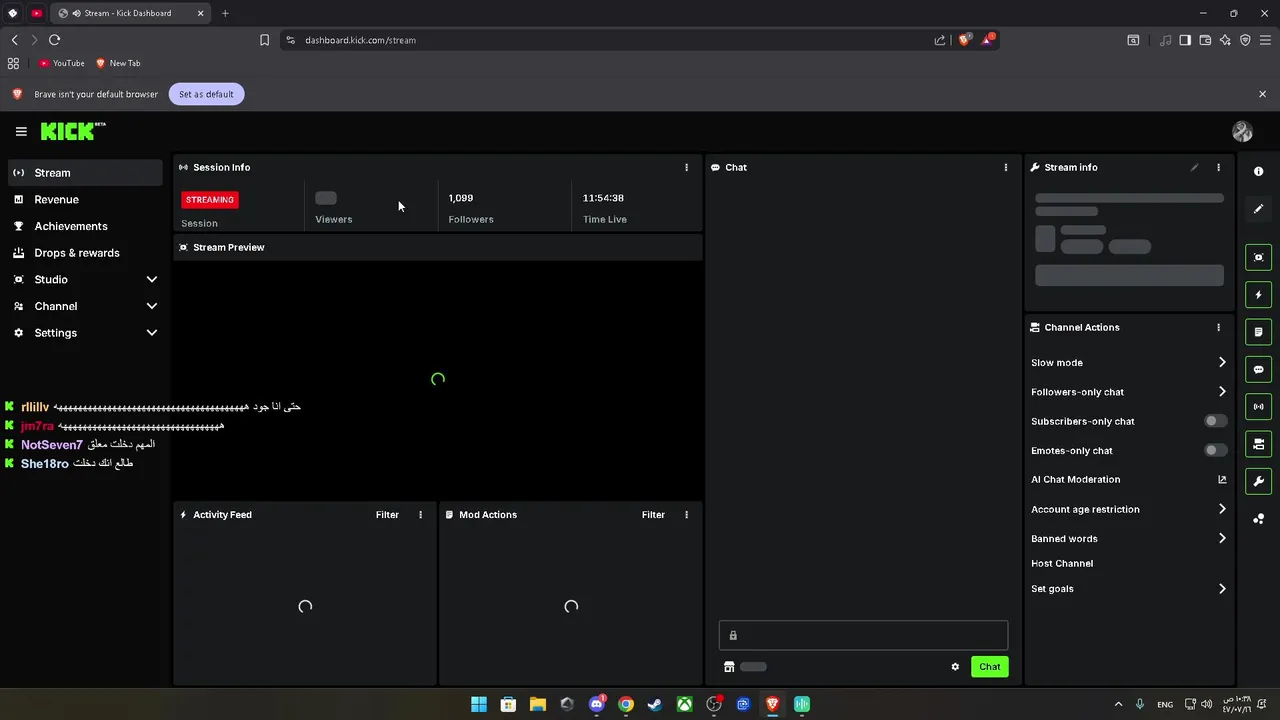This screenshot has height=720, width=1280.
Task: Reload the page
Action: click(54, 40)
